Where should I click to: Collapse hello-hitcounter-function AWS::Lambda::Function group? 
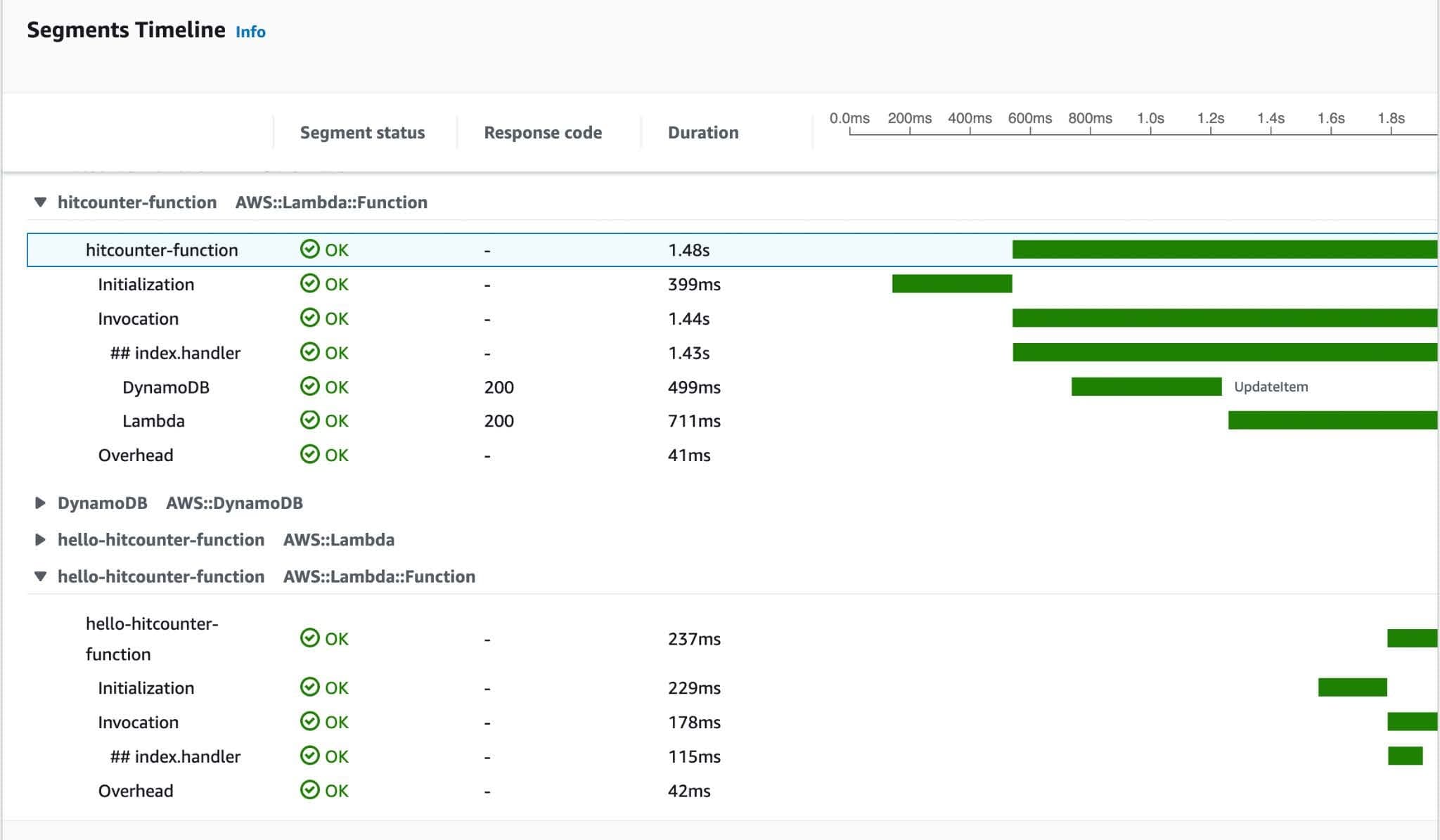[x=40, y=576]
